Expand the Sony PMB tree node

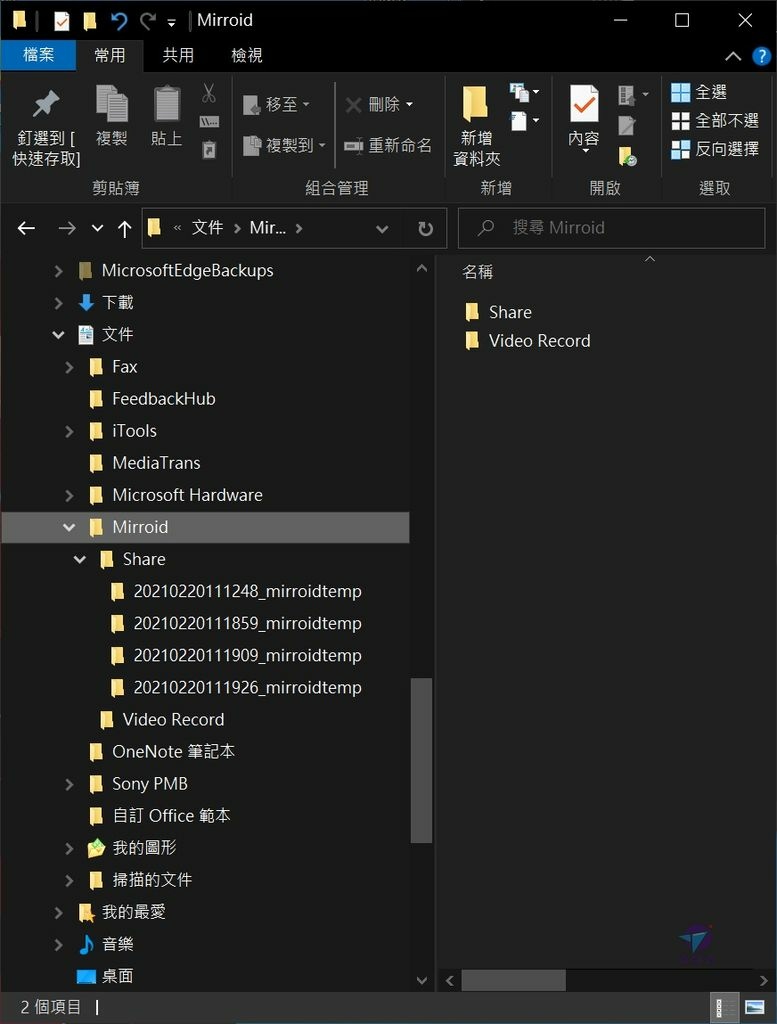click(69, 784)
